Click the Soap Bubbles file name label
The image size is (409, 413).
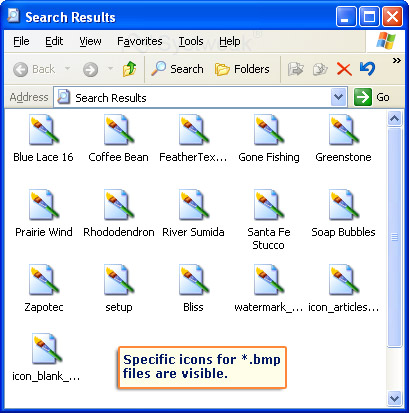click(343, 232)
